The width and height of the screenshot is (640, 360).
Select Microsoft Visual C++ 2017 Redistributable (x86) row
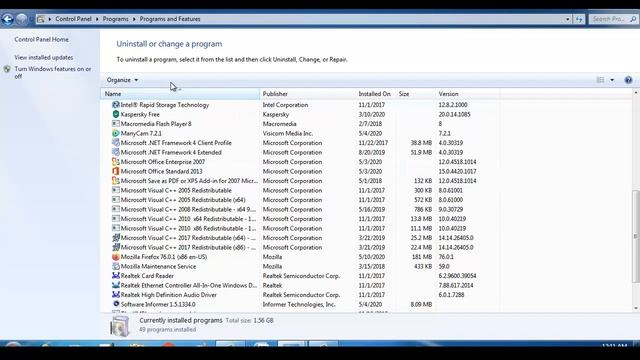click(300, 247)
